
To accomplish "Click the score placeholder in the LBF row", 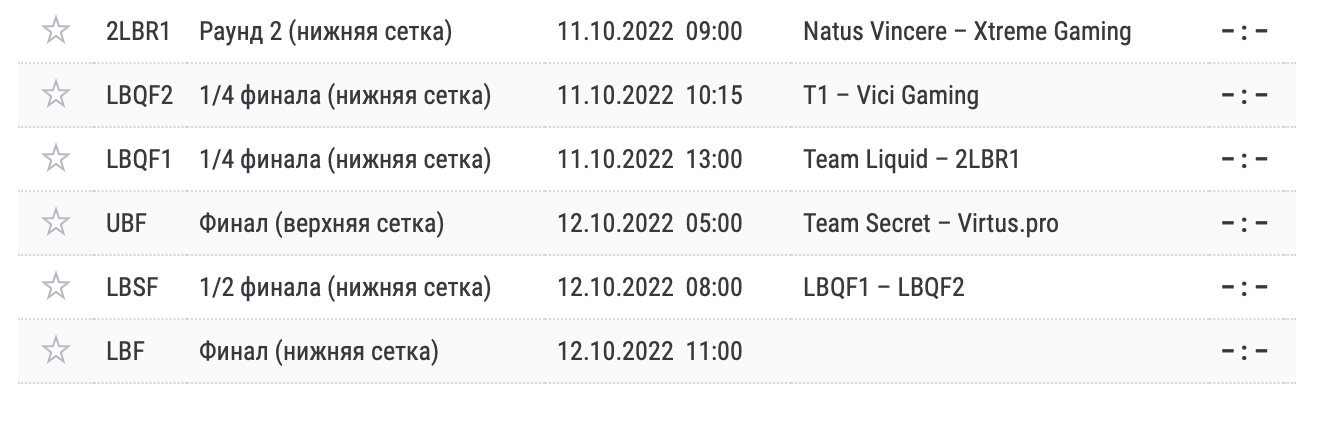I will coord(1245,352).
